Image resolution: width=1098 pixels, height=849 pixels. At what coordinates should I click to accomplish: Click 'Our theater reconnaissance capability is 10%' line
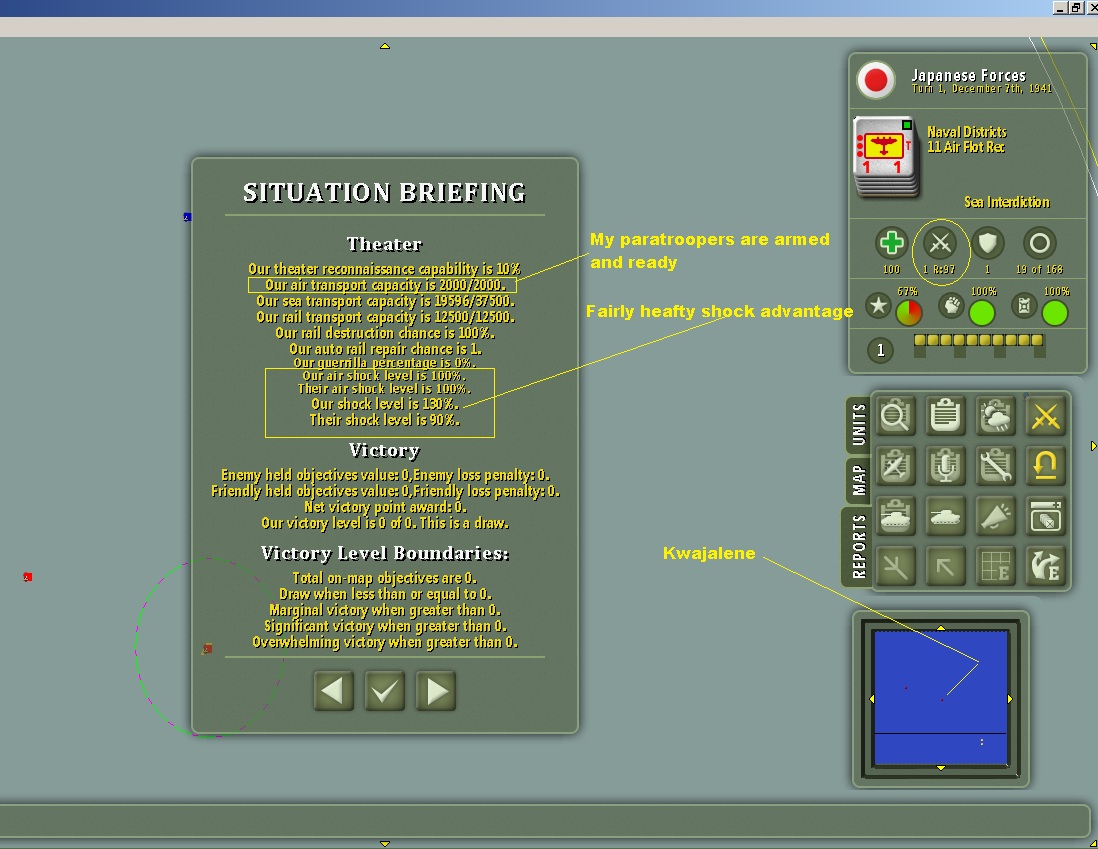point(384,269)
